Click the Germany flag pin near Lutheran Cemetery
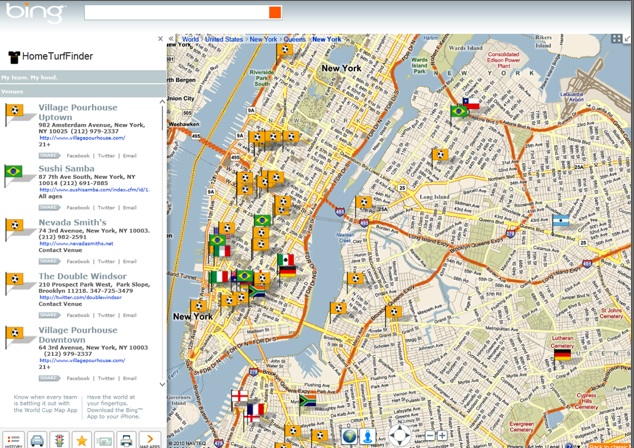 [x=562, y=355]
